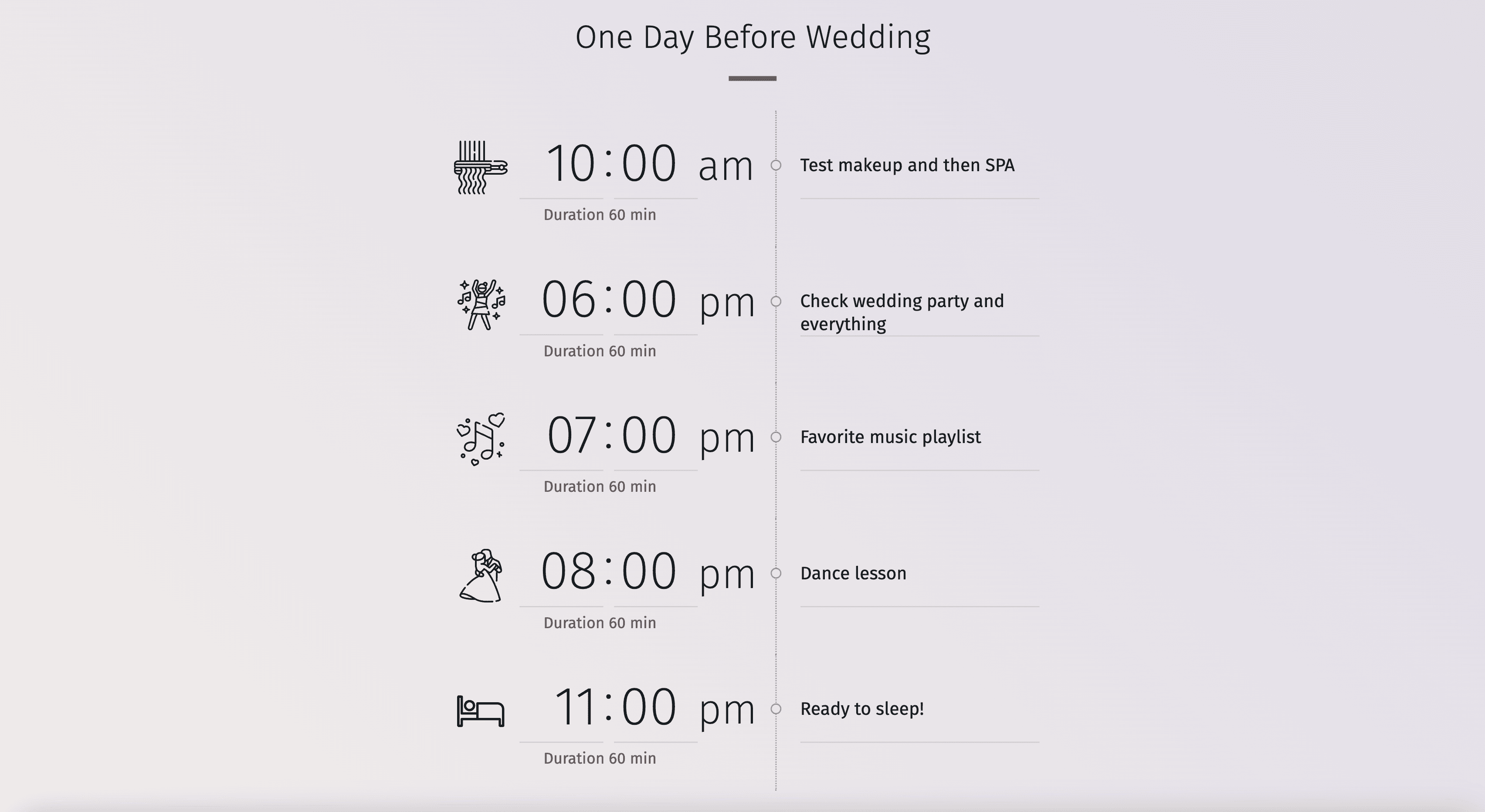Click the 60 min duration text at 7:00 pm
The image size is (1485, 812).
(599, 486)
